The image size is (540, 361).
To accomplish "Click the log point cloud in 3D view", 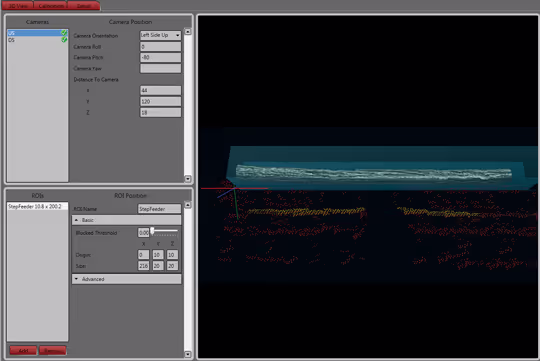I will click(x=374, y=173).
